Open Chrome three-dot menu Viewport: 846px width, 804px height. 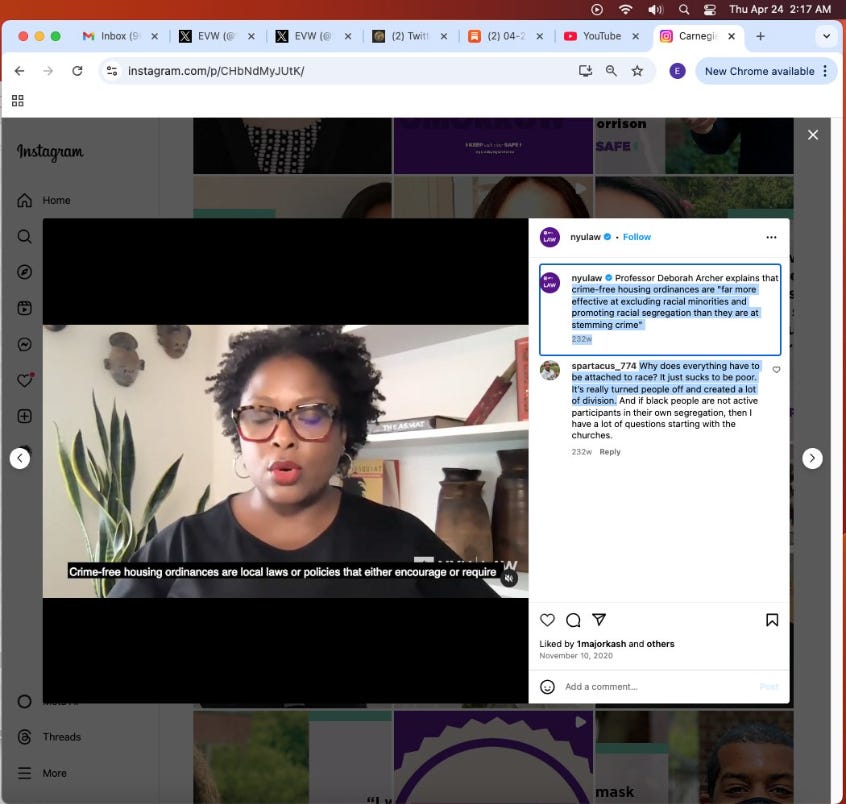[x=825, y=71]
